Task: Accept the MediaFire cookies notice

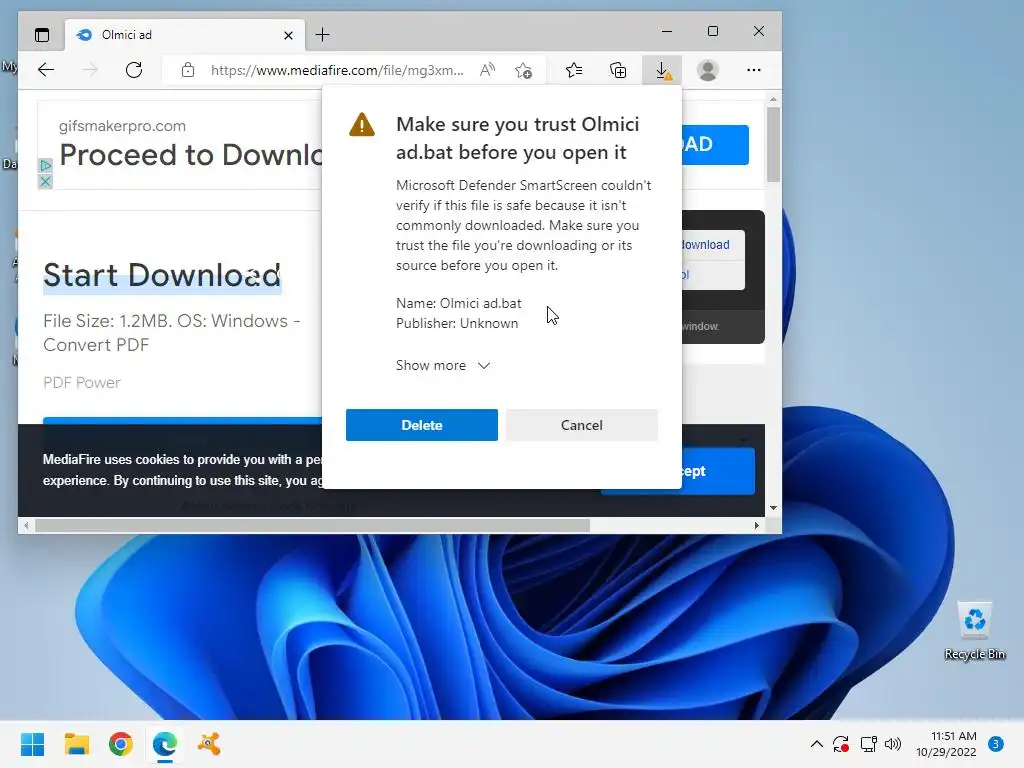Action: [718, 471]
